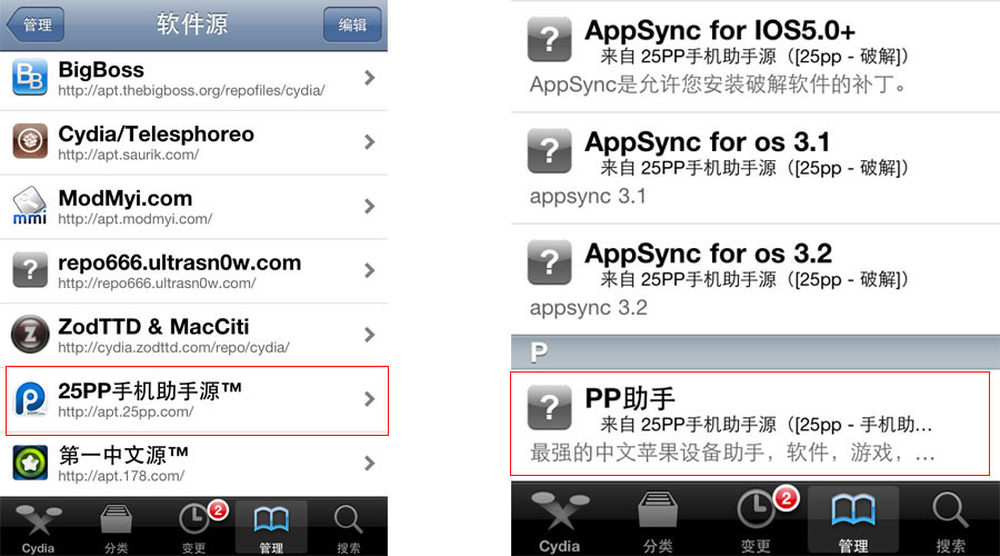The width and height of the screenshot is (1000, 556).
Task: Tap the 第一中文源 green star icon
Action: (29, 462)
